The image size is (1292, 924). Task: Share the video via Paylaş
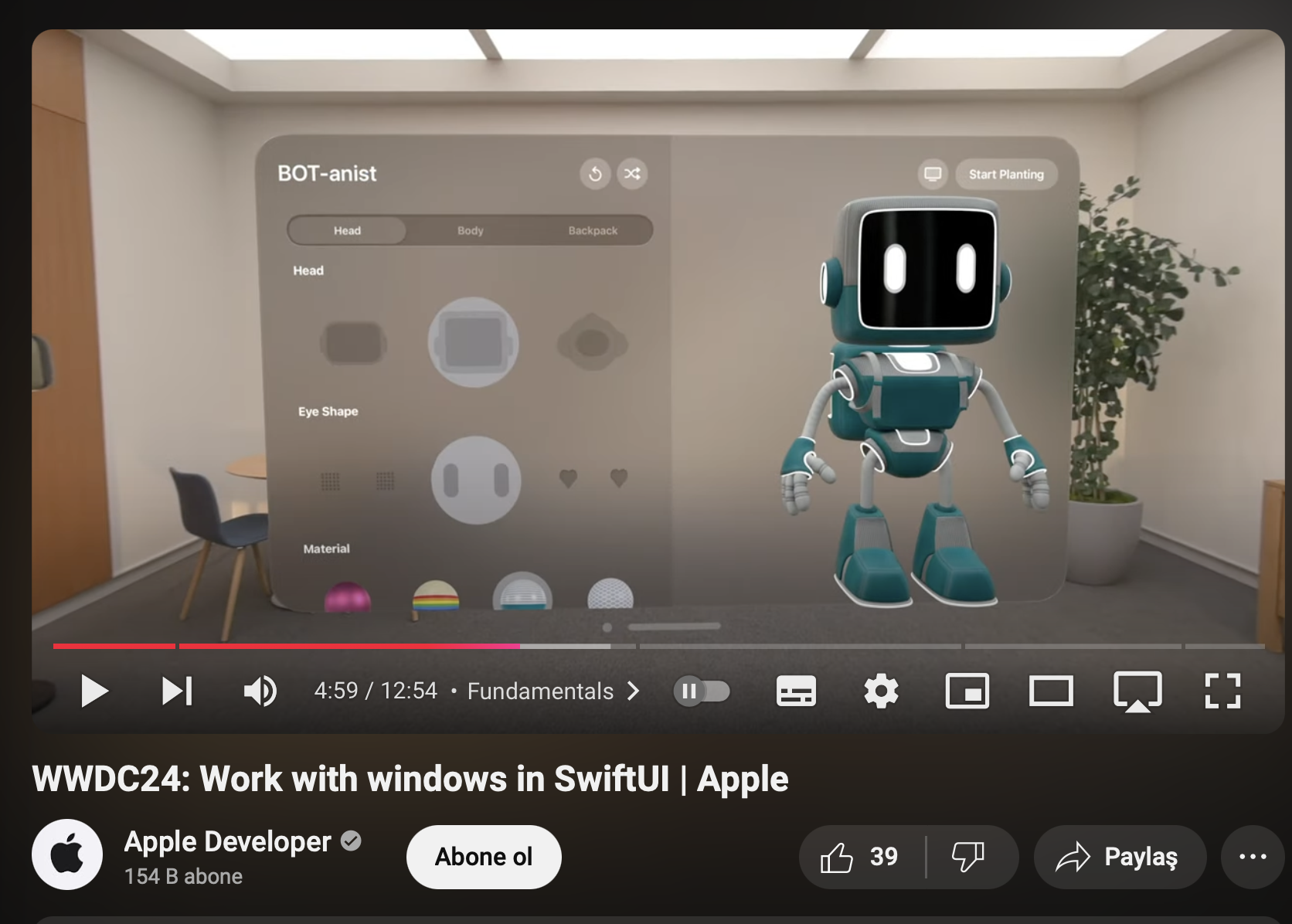click(x=1120, y=857)
